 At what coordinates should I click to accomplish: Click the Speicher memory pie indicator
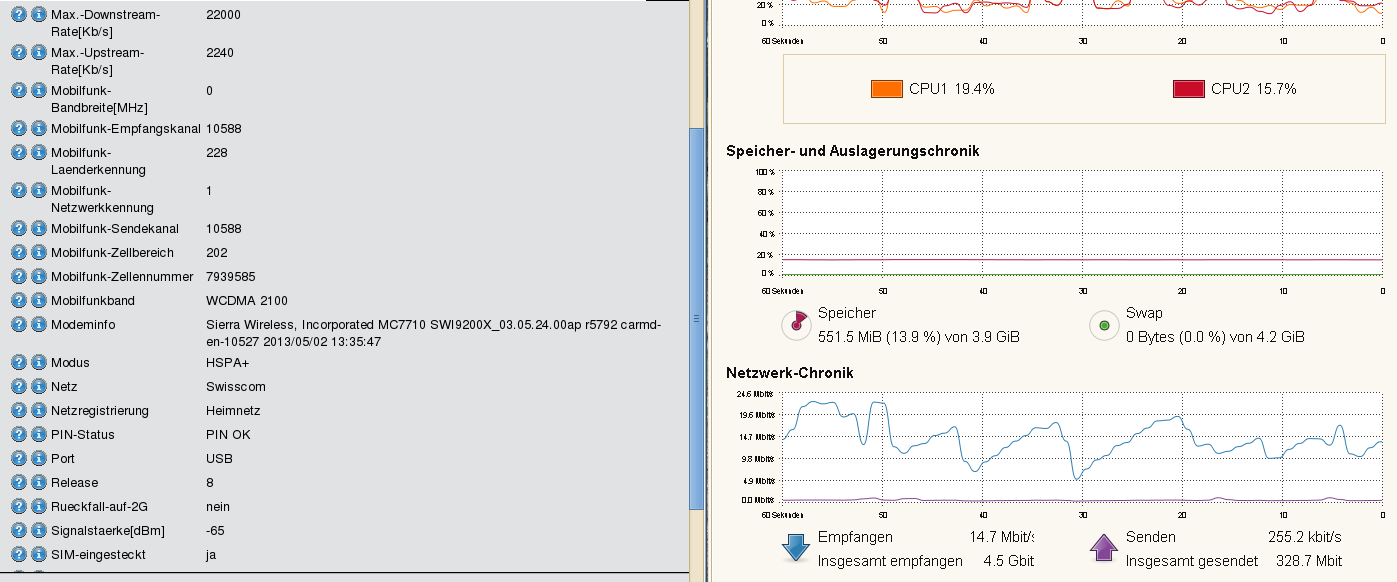(795, 324)
